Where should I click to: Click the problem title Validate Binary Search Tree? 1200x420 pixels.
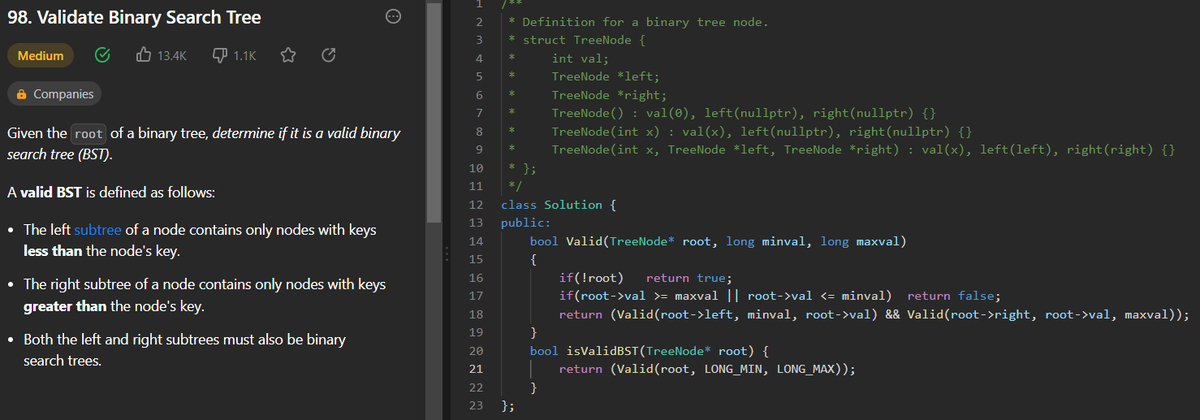(134, 18)
